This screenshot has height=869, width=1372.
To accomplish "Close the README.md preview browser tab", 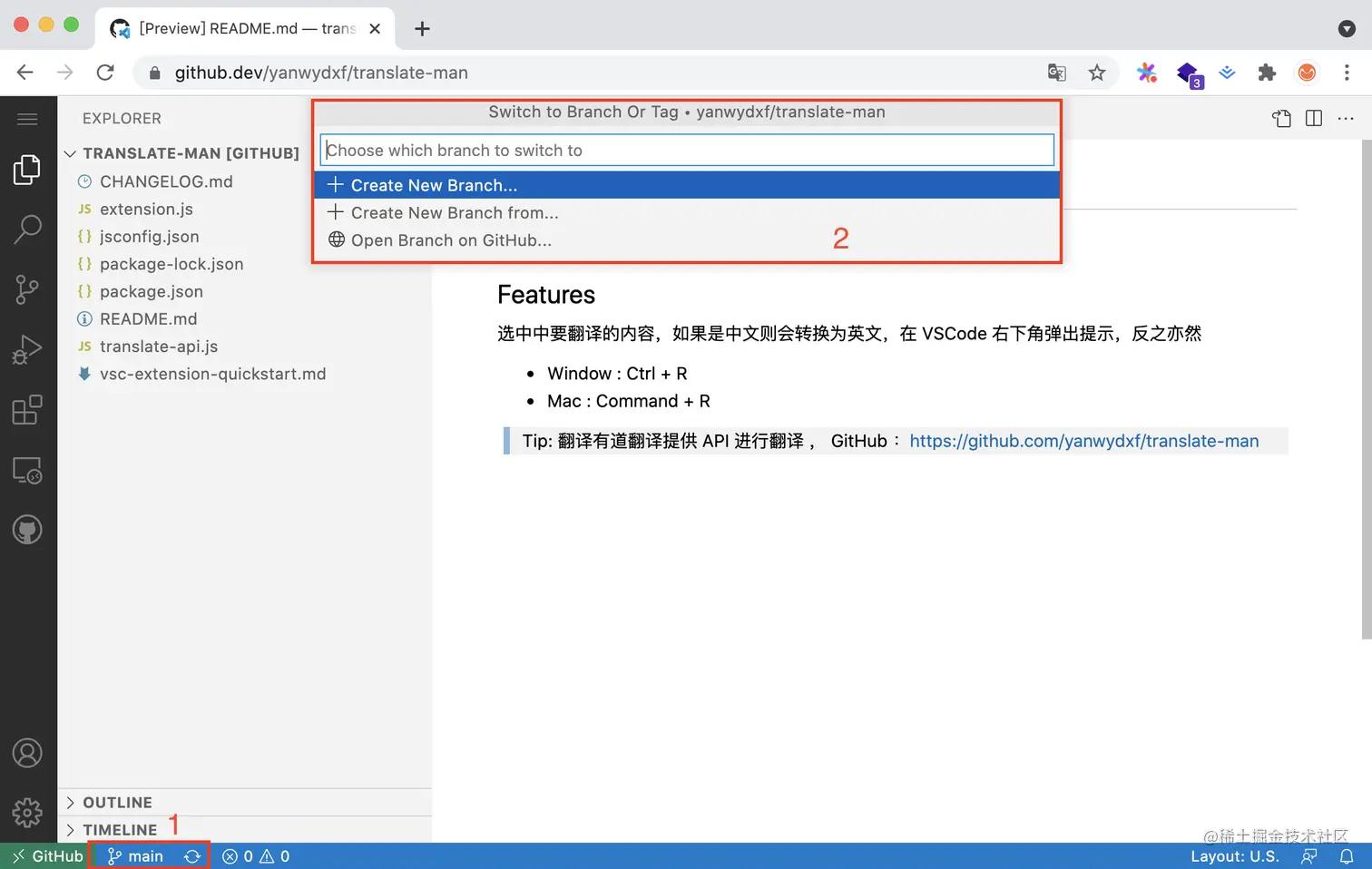I will pyautogui.click(x=375, y=29).
